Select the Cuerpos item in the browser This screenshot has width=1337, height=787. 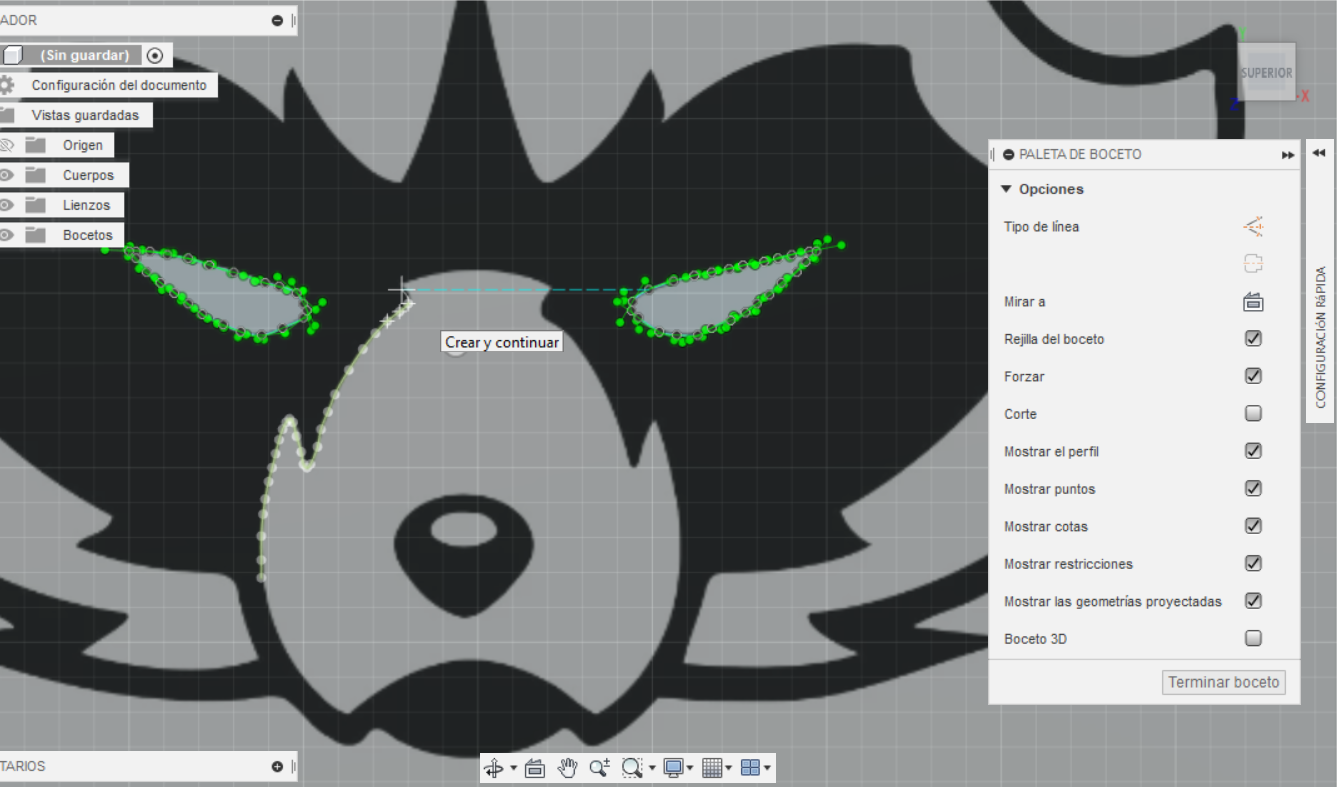click(88, 175)
